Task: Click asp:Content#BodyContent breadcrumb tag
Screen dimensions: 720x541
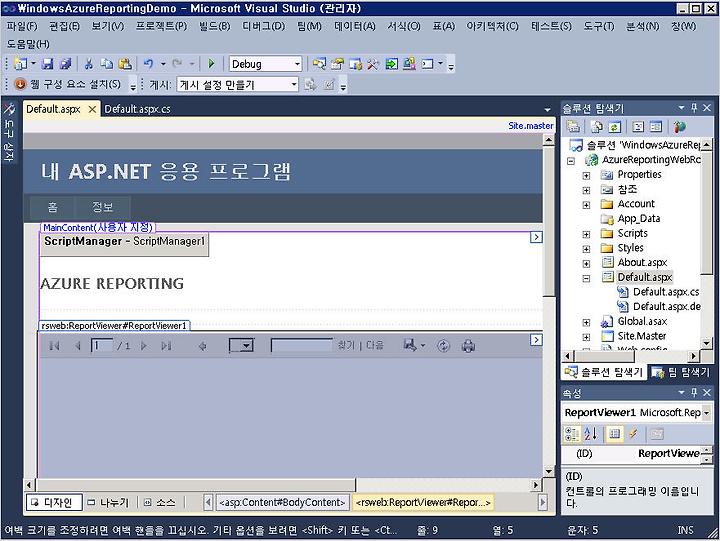Action: click(282, 503)
